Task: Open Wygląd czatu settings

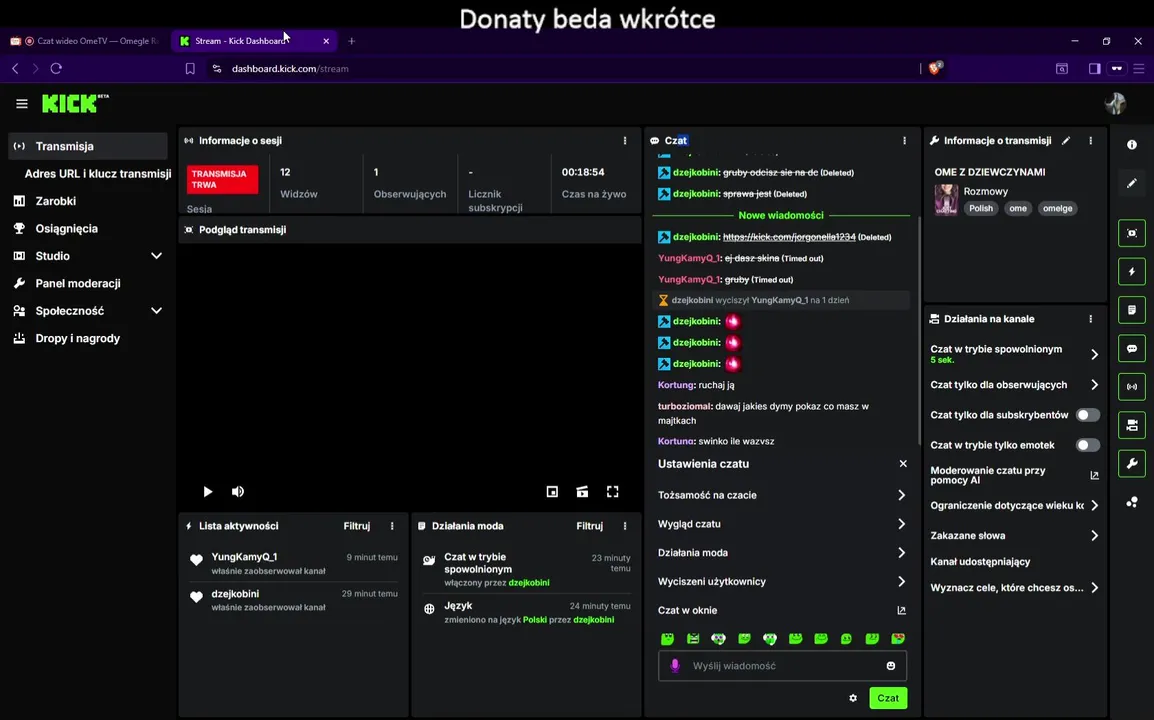Action: coord(782,524)
